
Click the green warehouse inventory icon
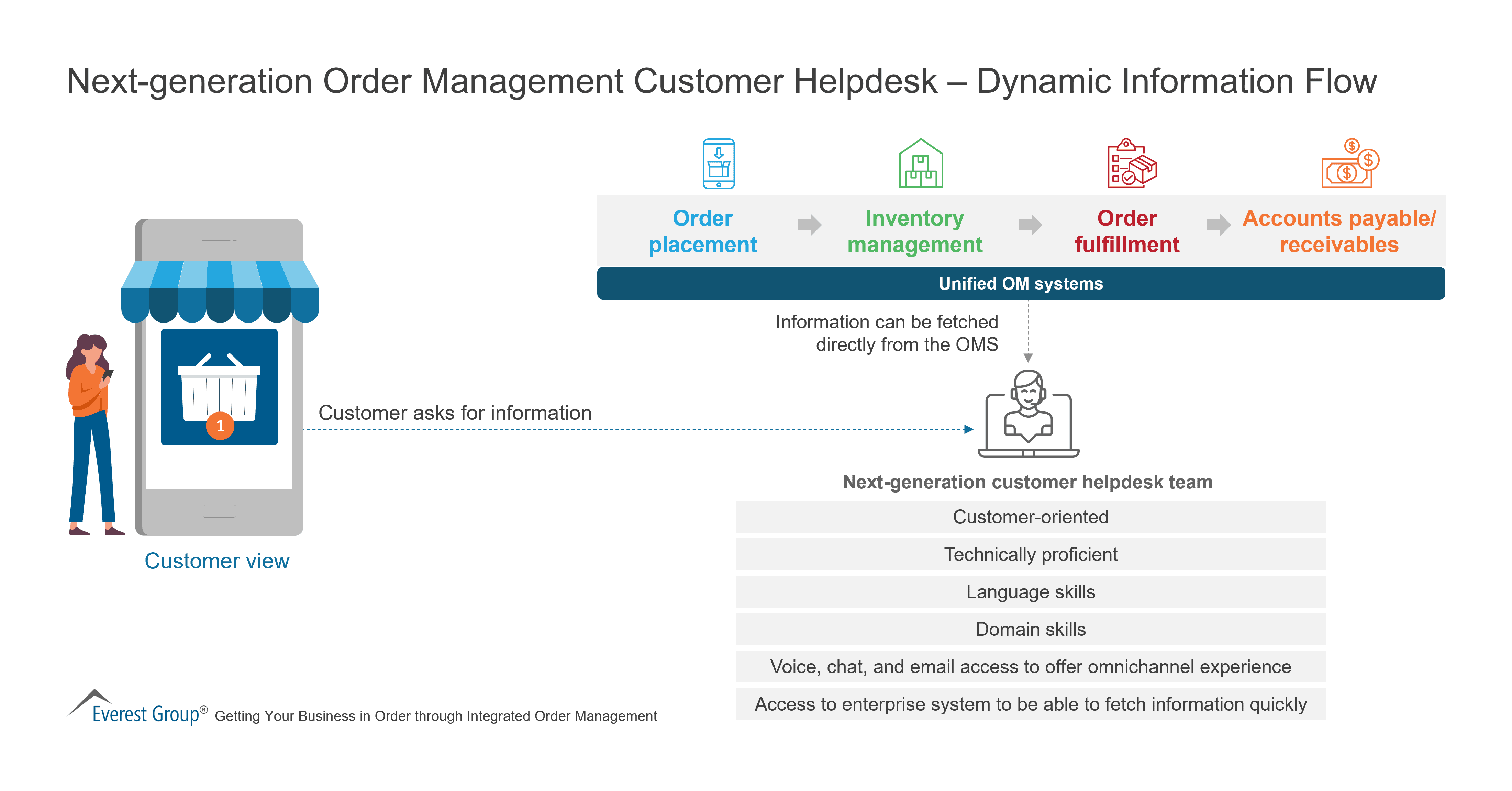coord(920,163)
